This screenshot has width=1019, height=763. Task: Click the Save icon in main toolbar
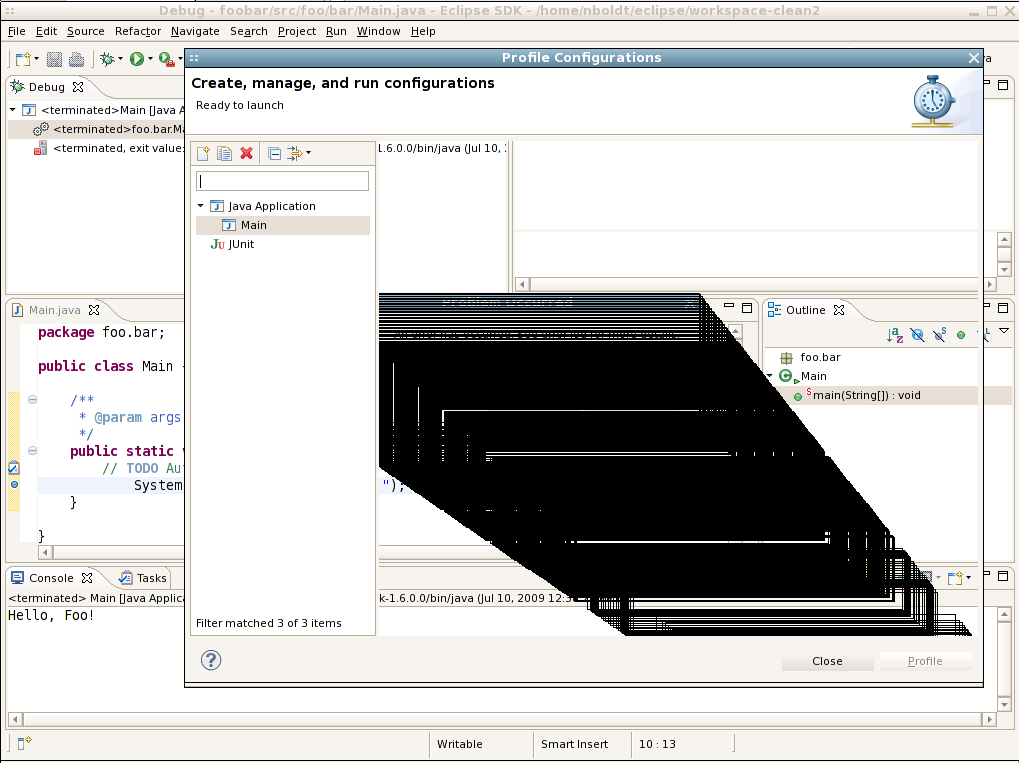point(54,59)
